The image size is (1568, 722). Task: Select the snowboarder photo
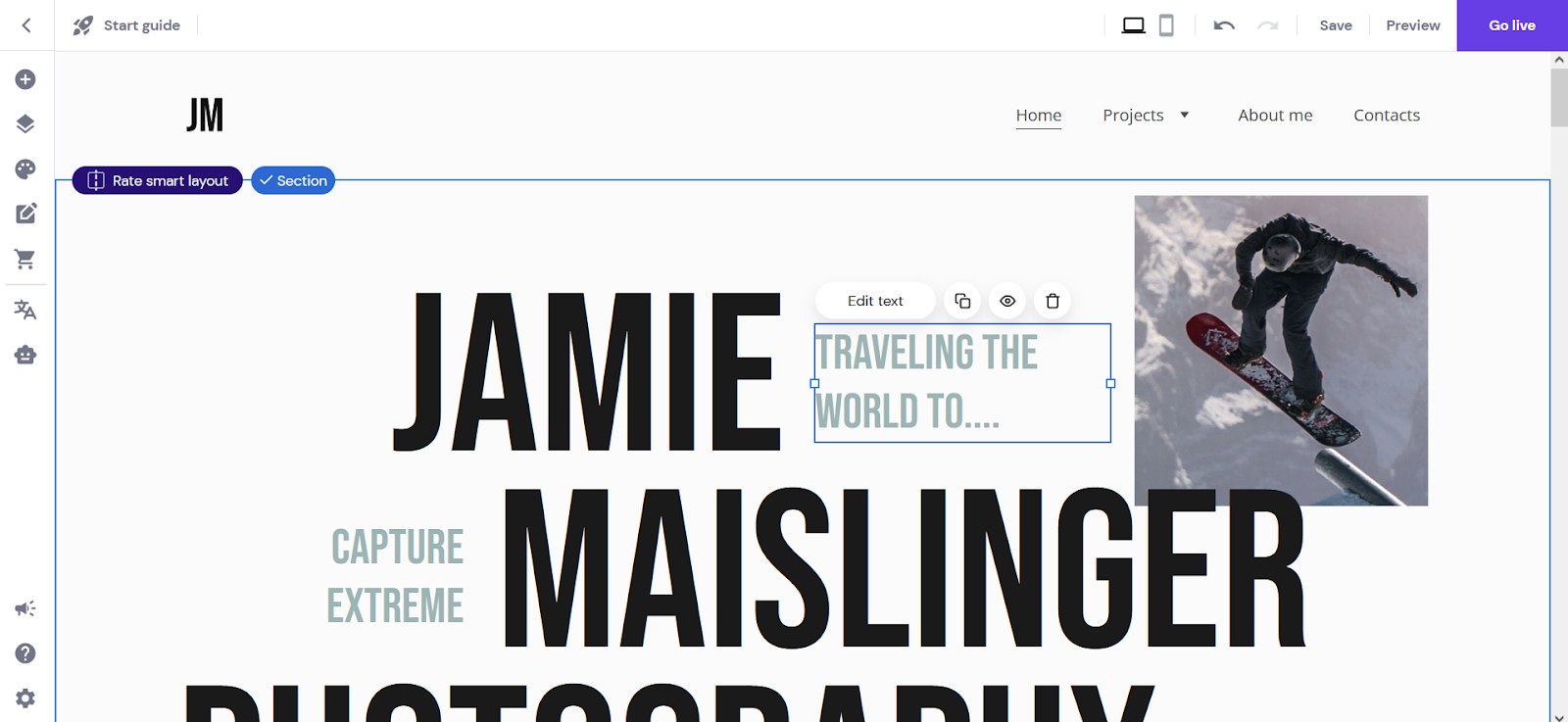(1281, 351)
